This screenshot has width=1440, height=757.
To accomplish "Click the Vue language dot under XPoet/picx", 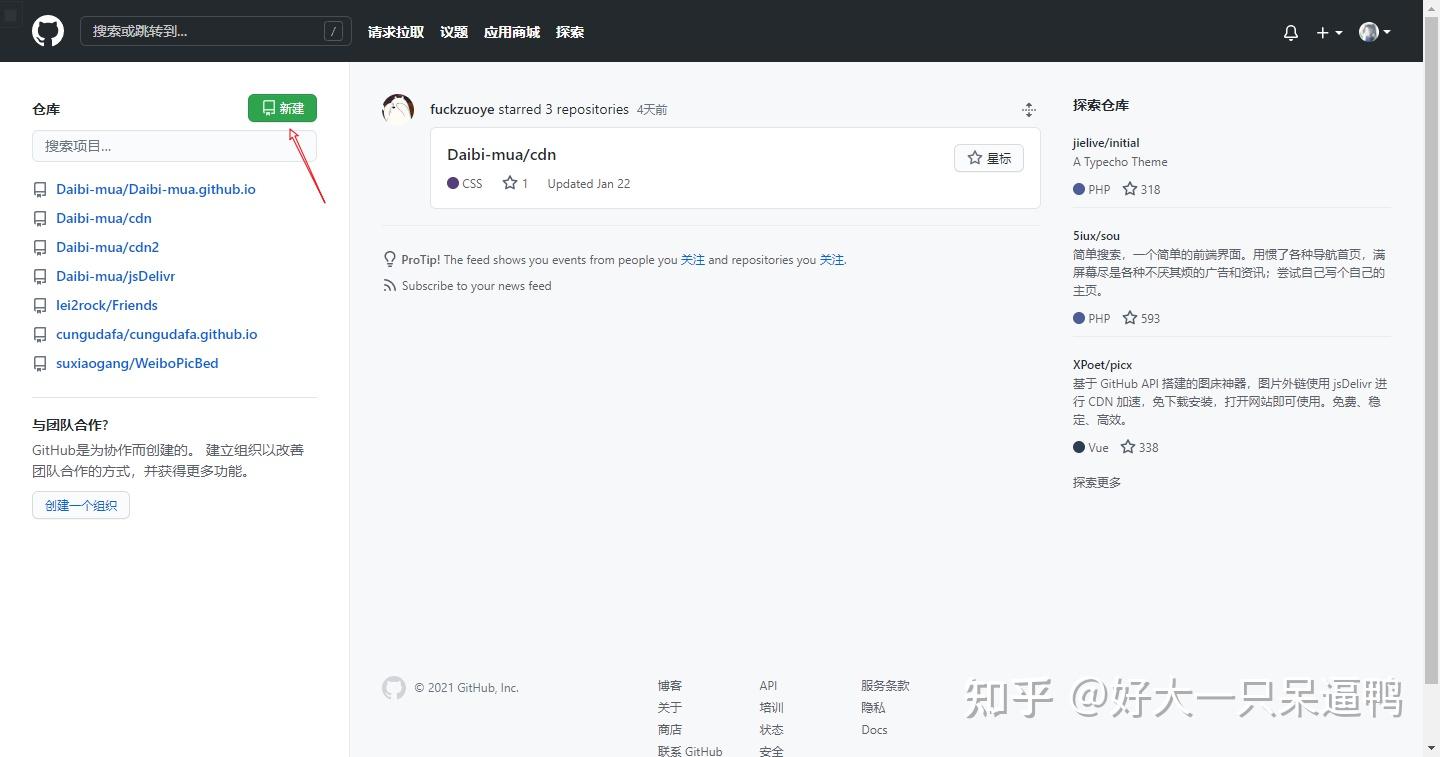I will click(1079, 447).
